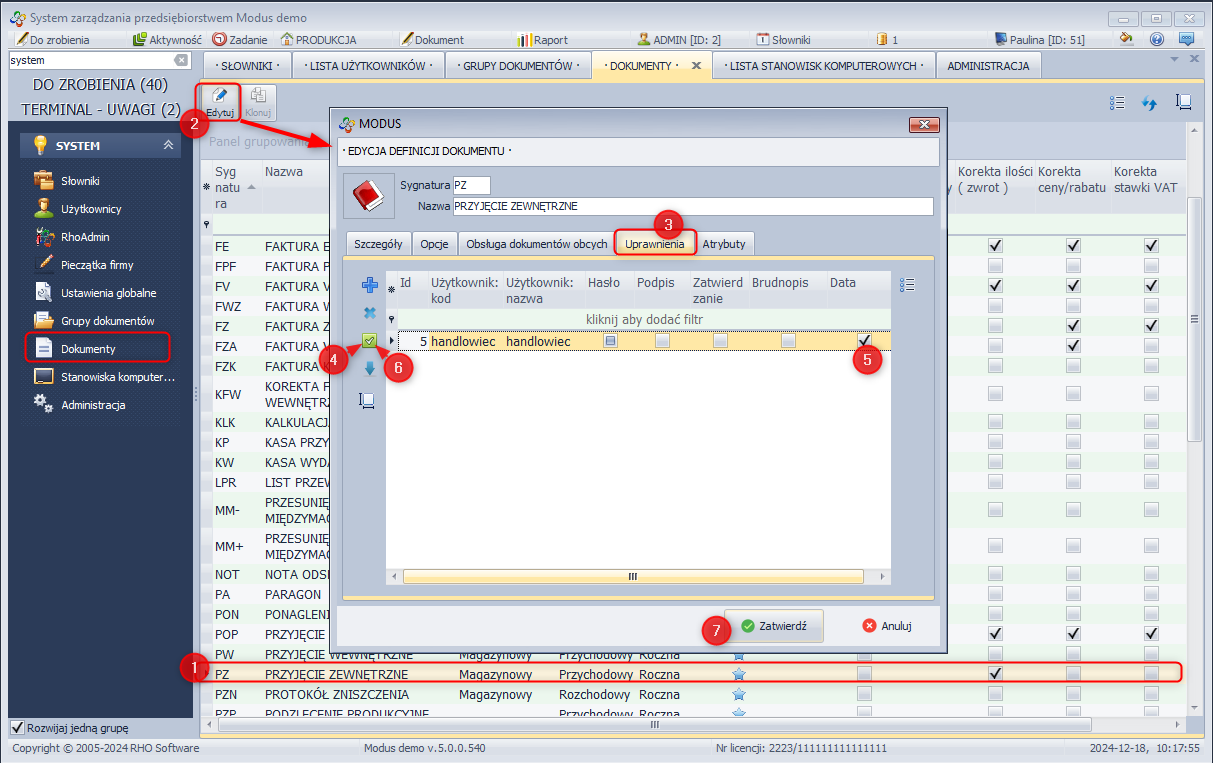
Task: Click the blue down-arrow icon in dialog
Action: (369, 369)
